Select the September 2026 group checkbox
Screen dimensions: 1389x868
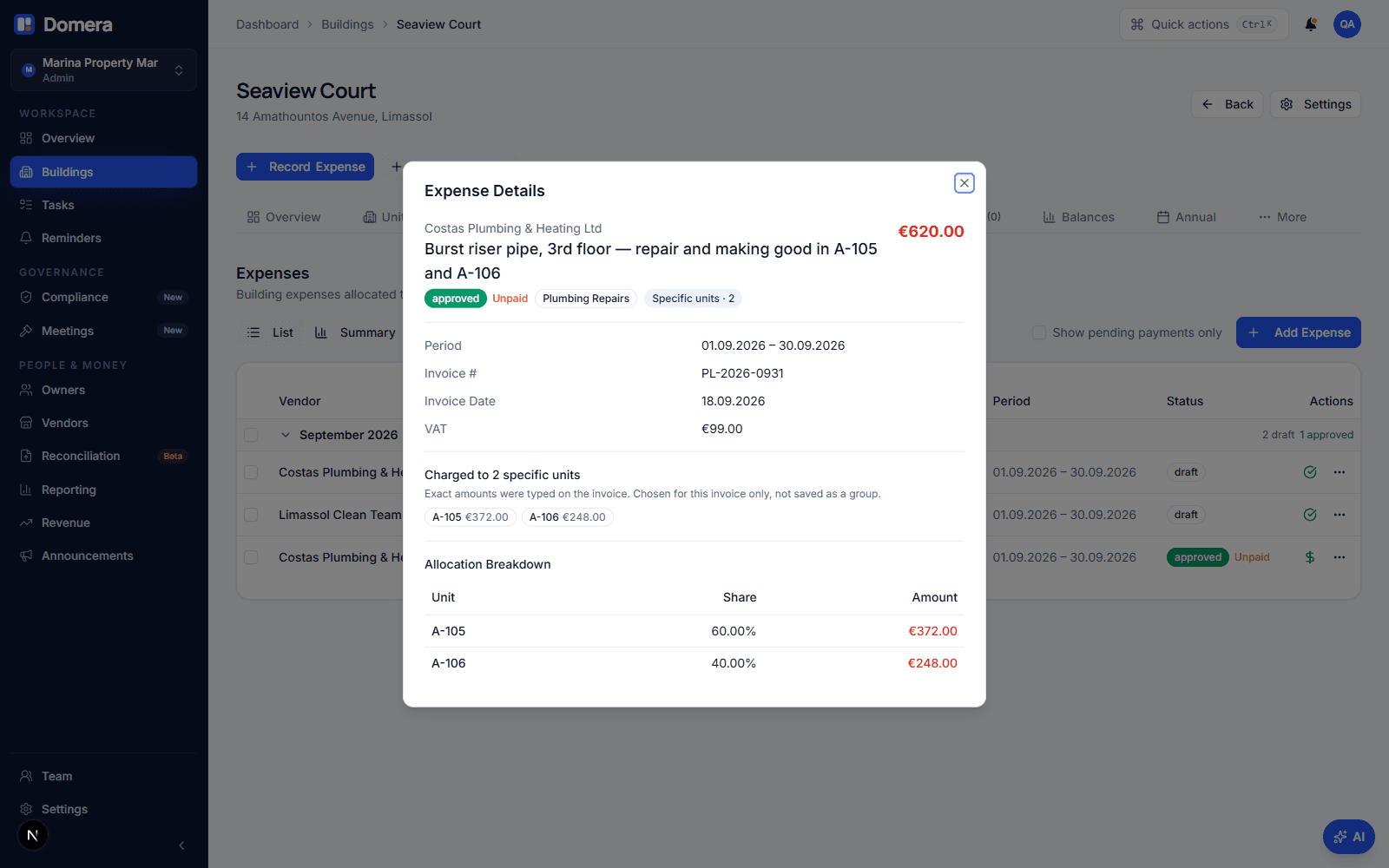point(251,435)
